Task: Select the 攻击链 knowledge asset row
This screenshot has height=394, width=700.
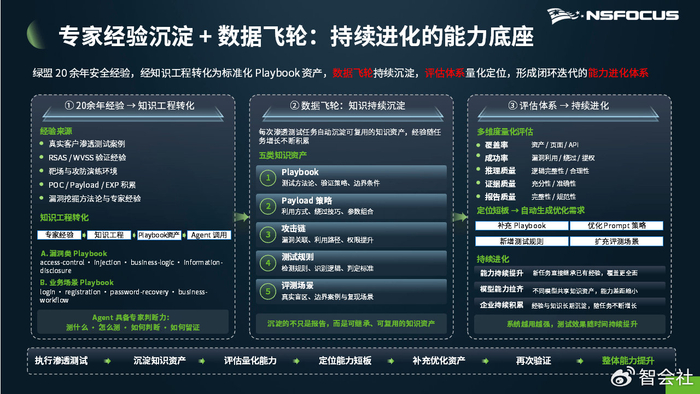Action: pos(351,234)
